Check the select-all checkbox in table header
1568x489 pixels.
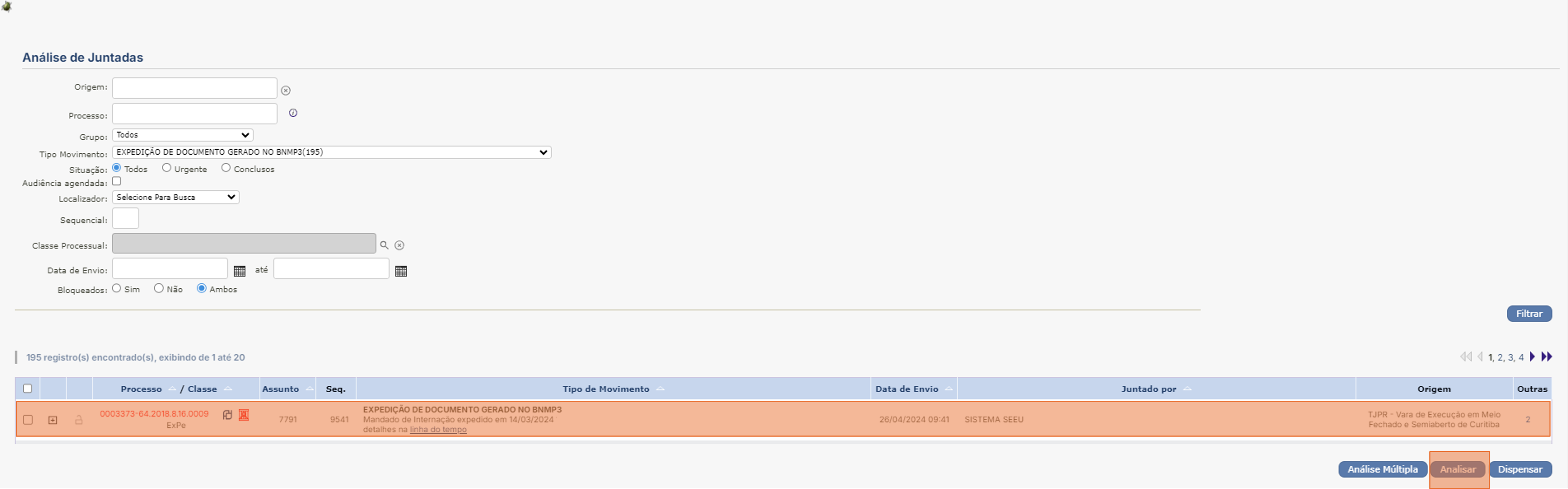[27, 388]
